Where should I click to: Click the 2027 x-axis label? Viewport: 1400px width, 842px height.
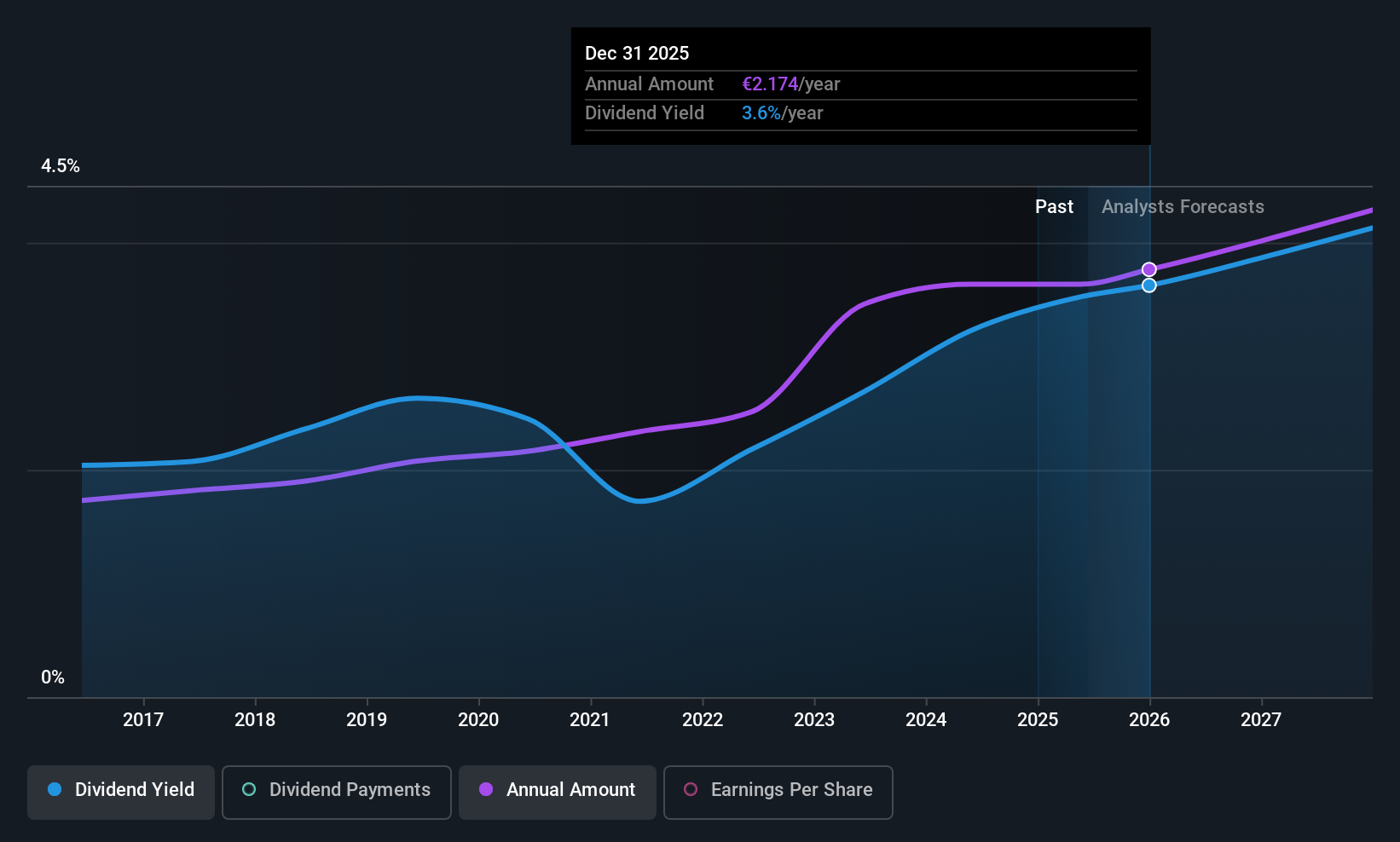[x=1261, y=720]
